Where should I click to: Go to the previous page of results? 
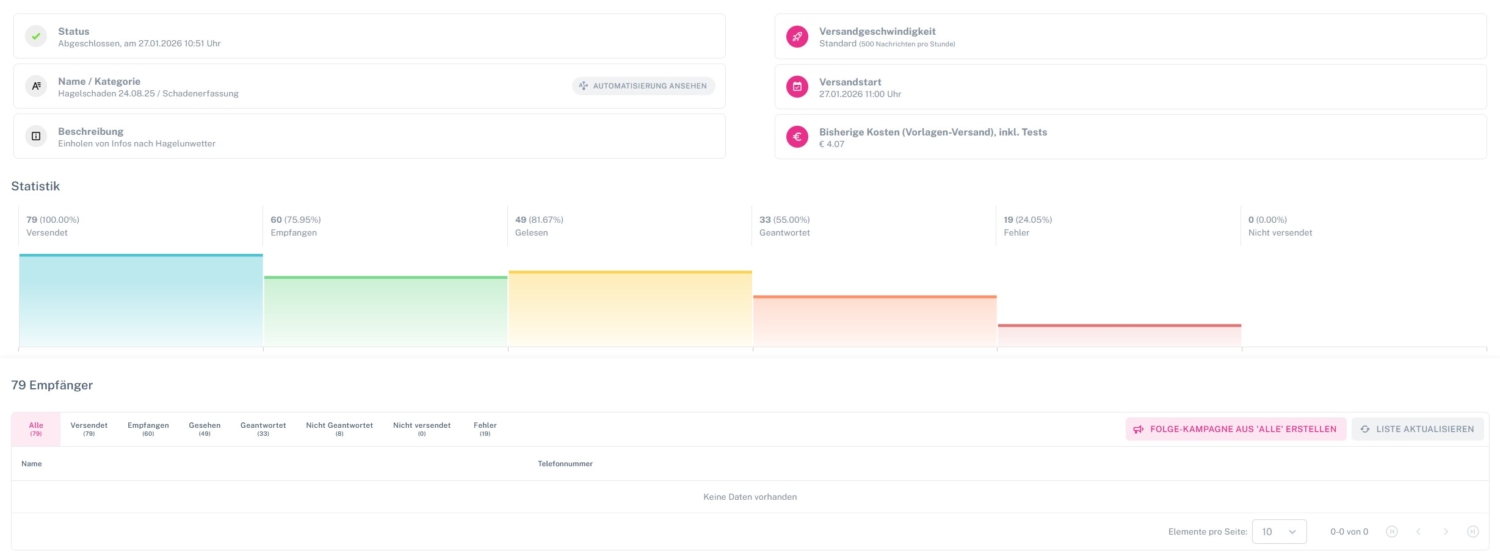coord(1418,532)
